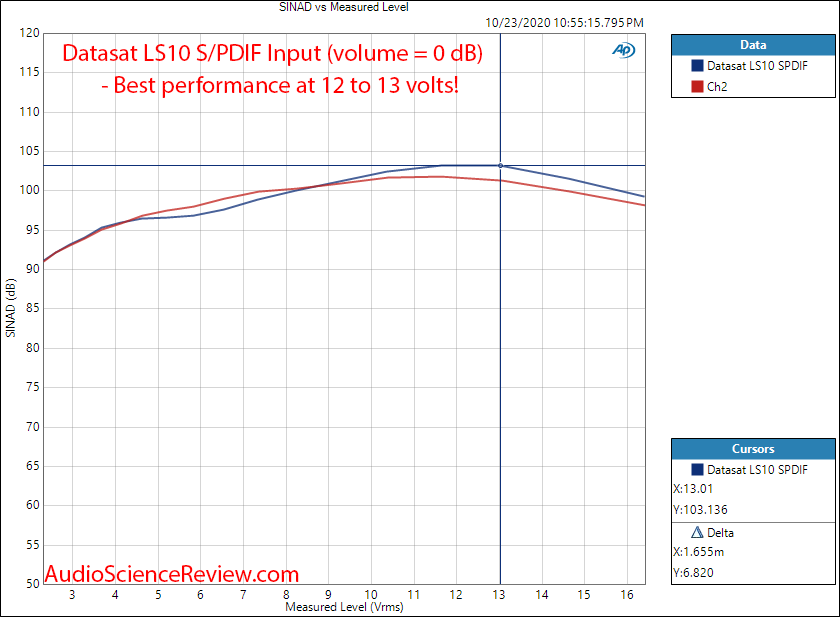Screen dimensions: 840x617
Task: Click the 50 tick on the Y axis
Action: click(x=33, y=584)
